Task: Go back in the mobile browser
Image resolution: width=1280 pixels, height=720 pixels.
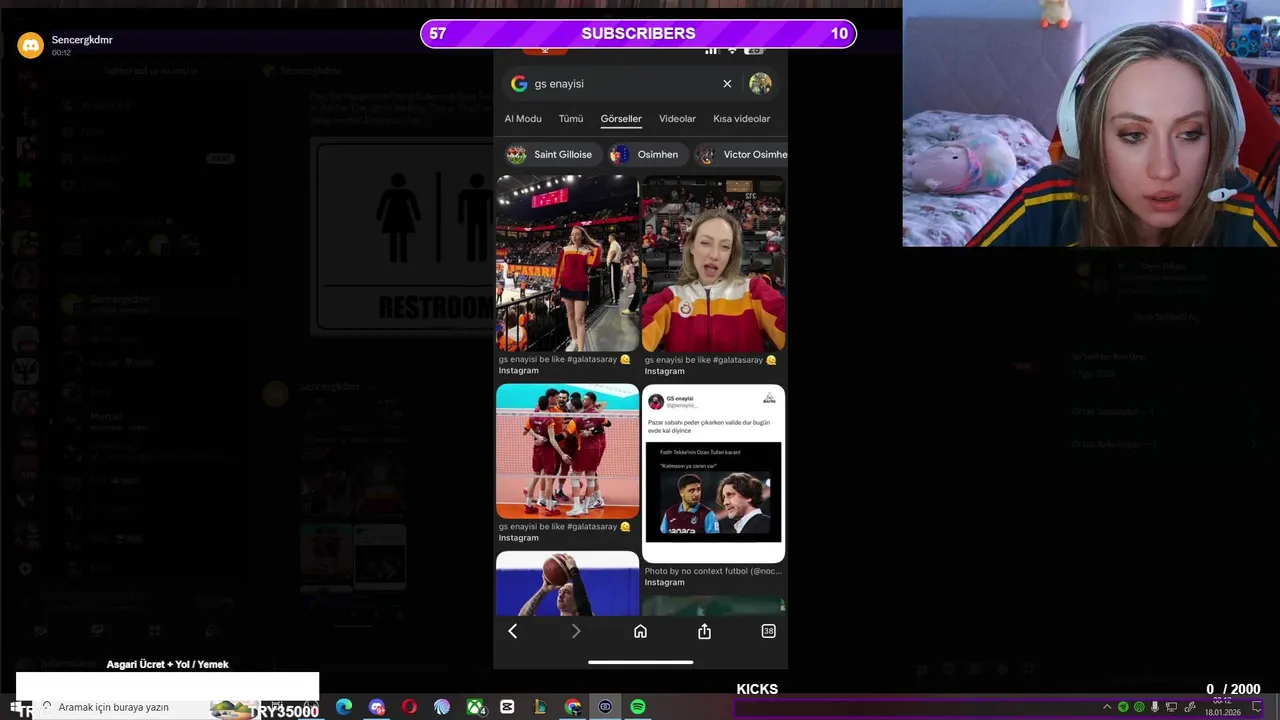Action: (513, 631)
